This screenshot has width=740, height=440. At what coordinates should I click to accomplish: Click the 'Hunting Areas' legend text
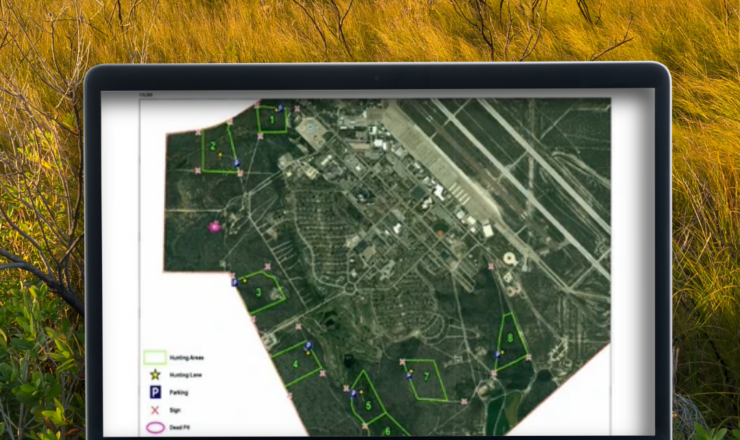click(x=187, y=358)
